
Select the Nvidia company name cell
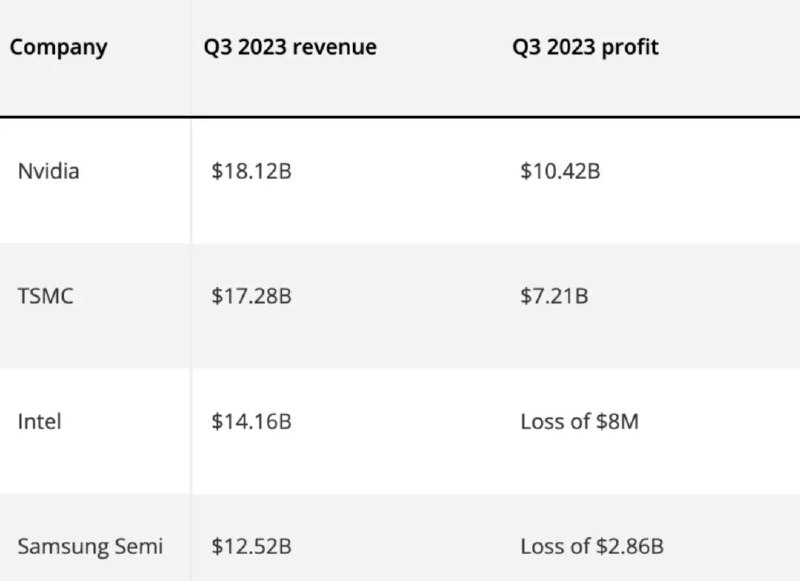pyautogui.click(x=48, y=171)
